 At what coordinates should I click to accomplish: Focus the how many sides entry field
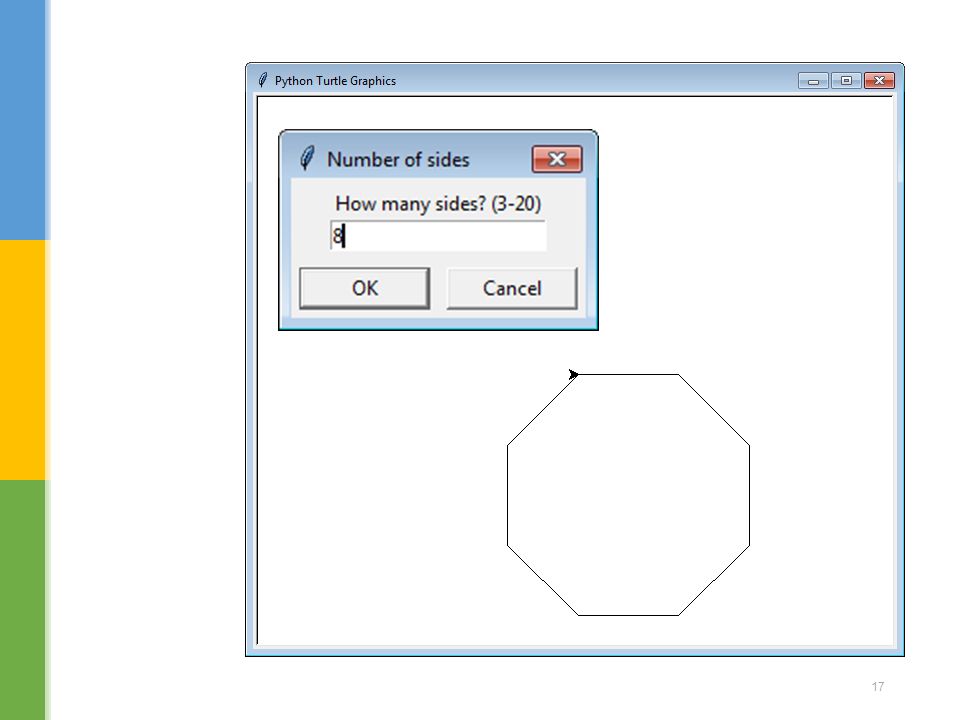click(x=438, y=236)
